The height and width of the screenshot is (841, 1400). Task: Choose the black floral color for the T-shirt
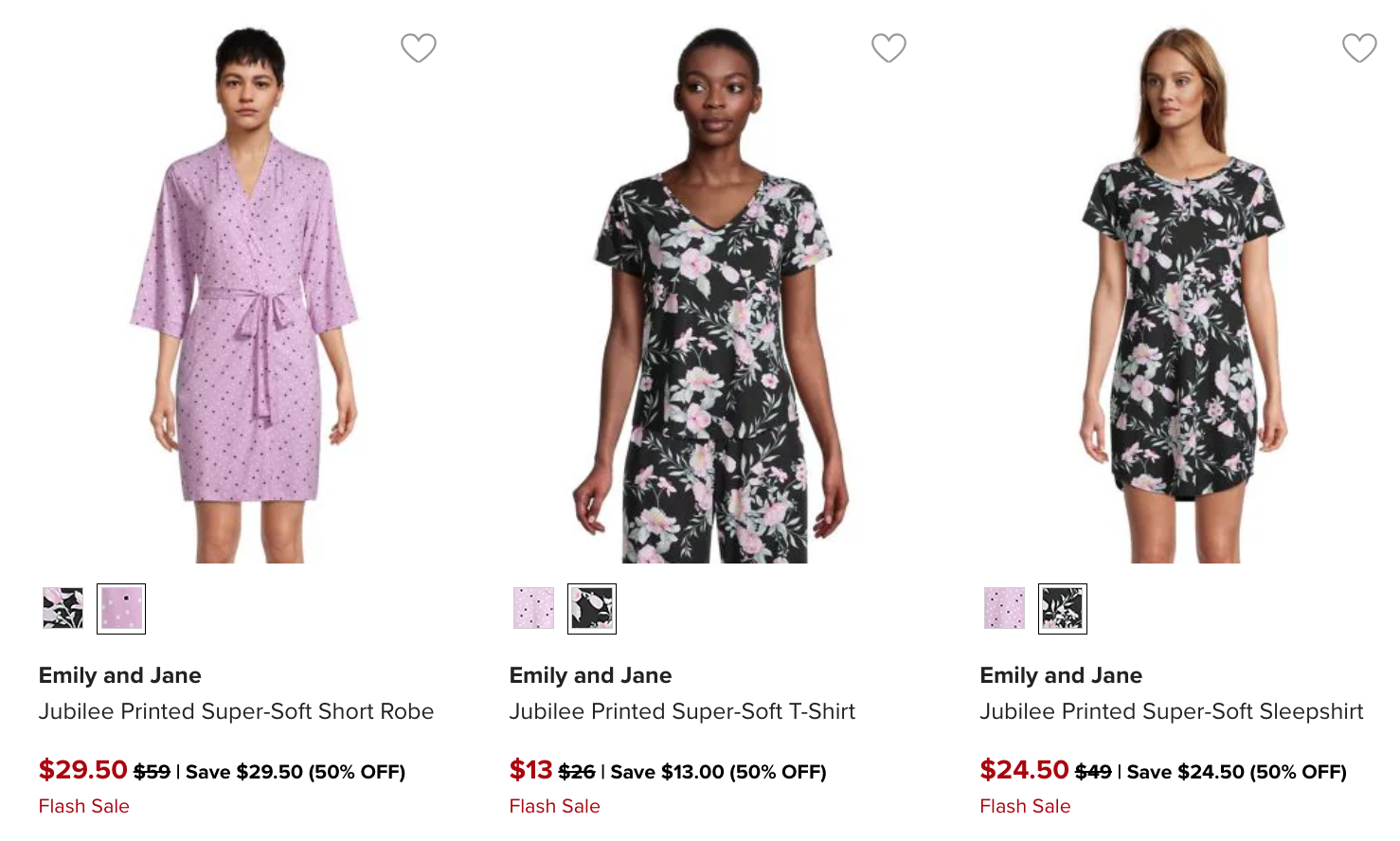click(x=594, y=609)
